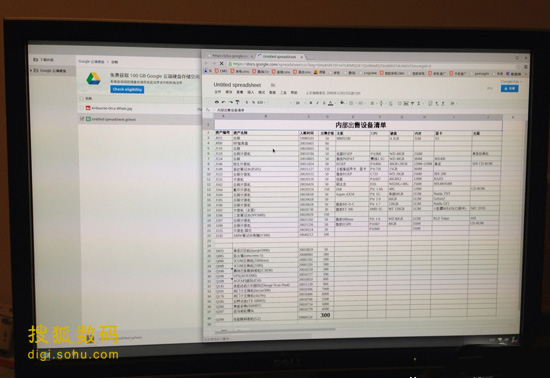550x378 pixels.
Task: Switch to the plus.google.com tab
Action: click(x=230, y=56)
